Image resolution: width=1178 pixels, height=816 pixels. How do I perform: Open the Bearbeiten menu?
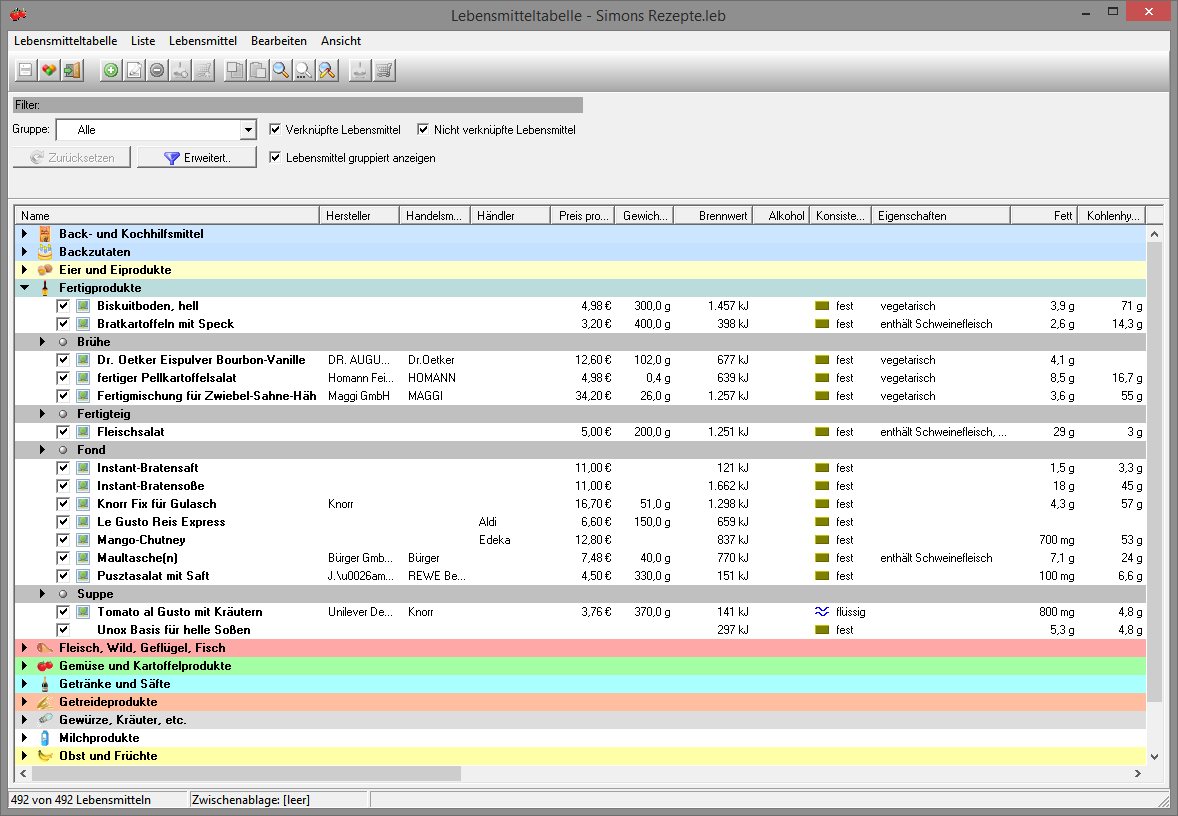pos(278,41)
